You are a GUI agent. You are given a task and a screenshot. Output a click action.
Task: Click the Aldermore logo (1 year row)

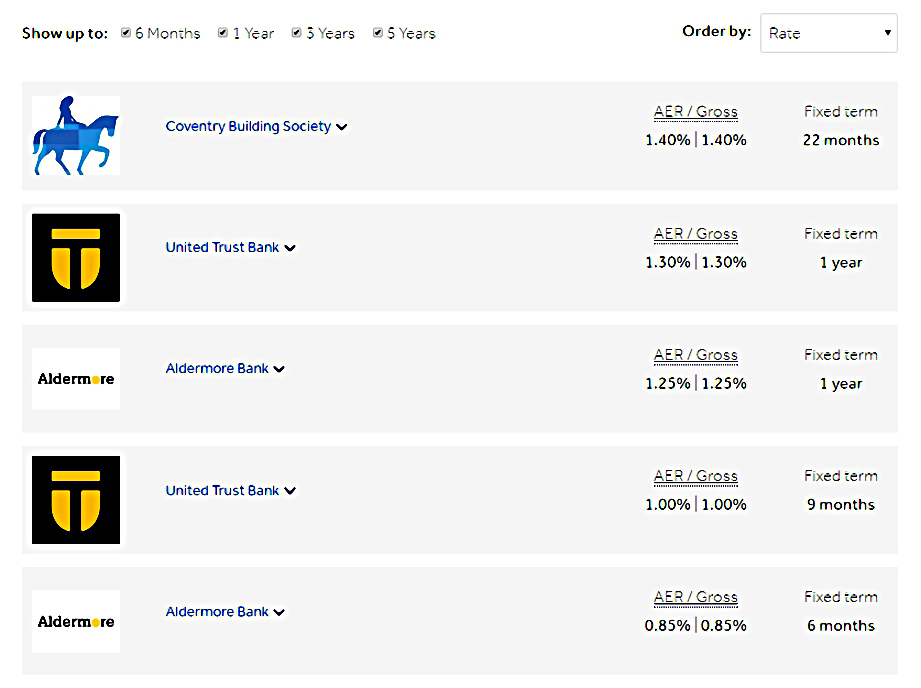tap(76, 379)
